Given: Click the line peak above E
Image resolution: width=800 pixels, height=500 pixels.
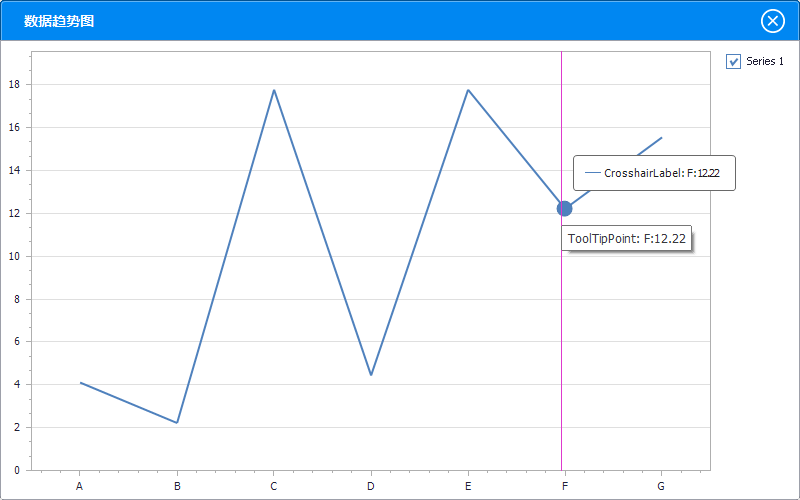Looking at the screenshot, I should pos(468,90).
